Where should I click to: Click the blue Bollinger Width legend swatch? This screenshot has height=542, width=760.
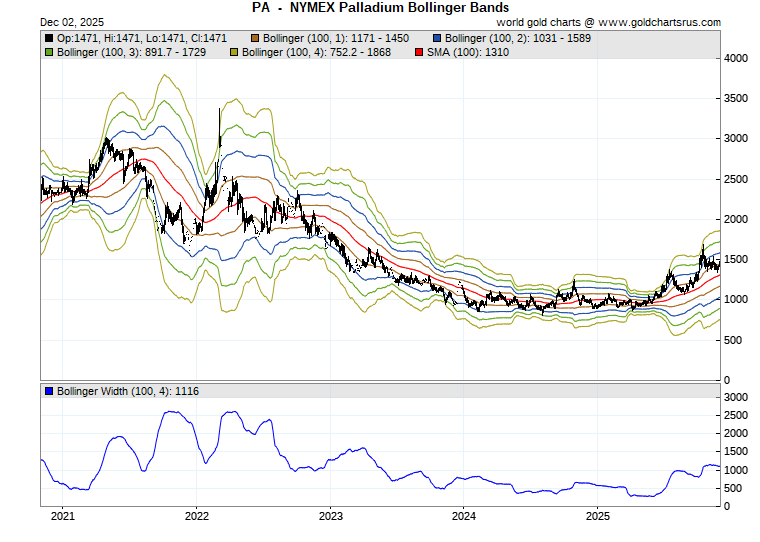[49, 391]
